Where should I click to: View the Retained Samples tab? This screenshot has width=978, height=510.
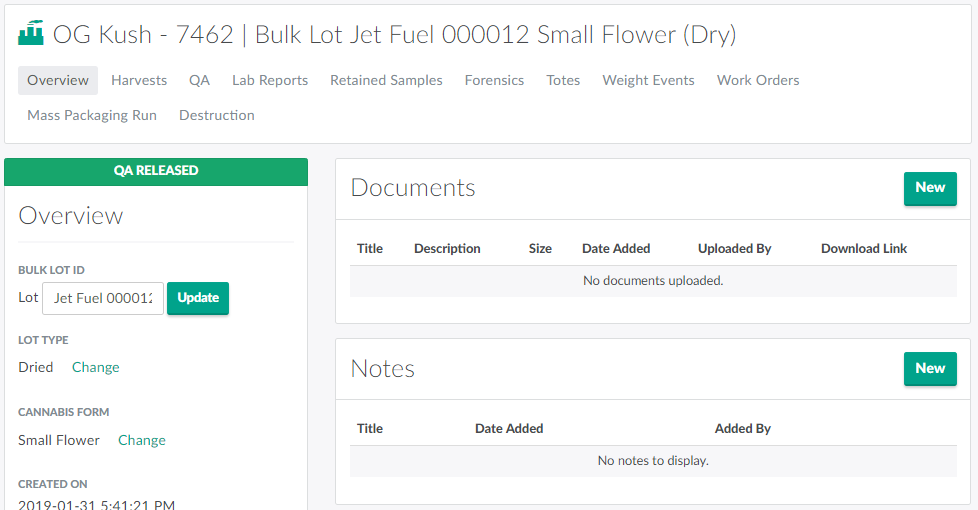(386, 80)
